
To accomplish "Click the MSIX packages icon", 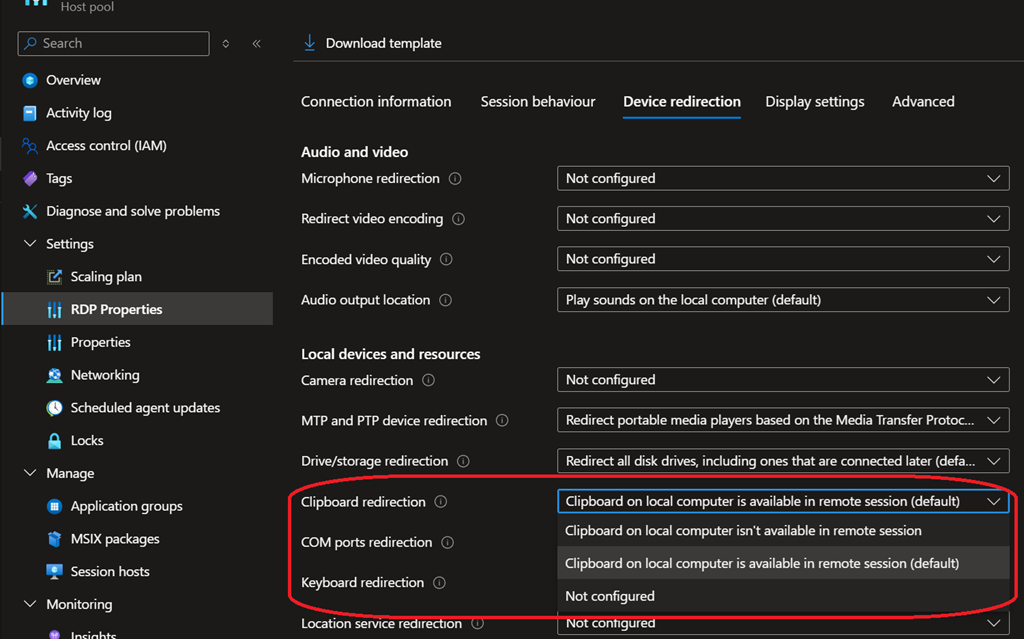I will [x=55, y=539].
